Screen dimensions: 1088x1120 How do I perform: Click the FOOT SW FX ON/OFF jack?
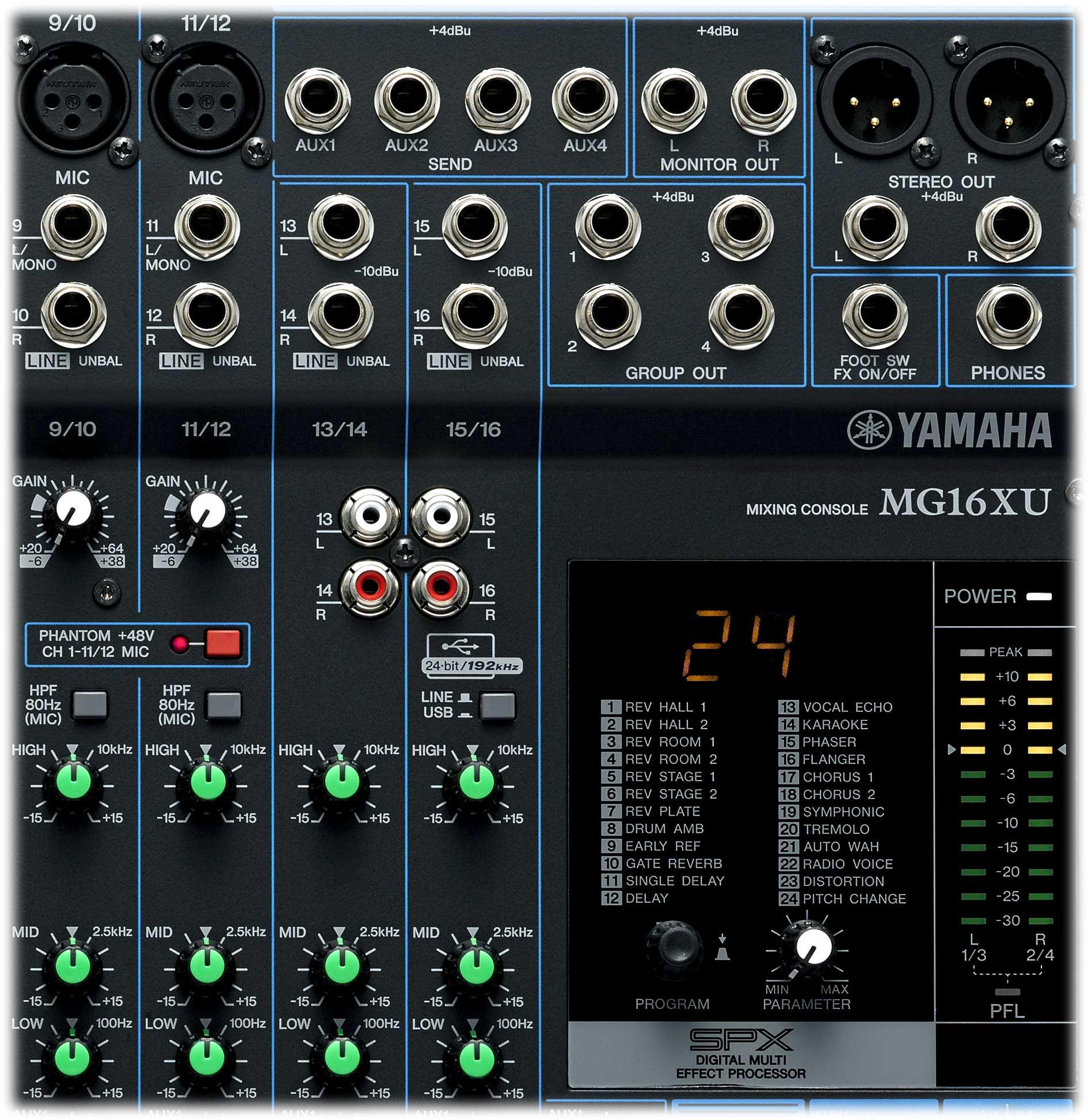click(875, 317)
